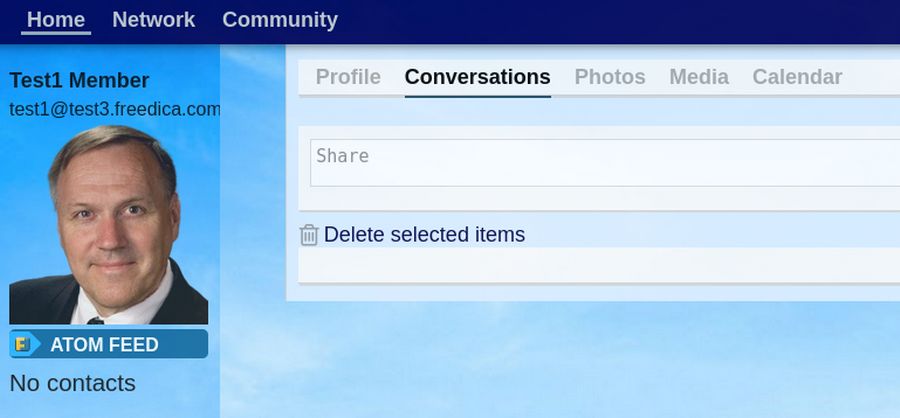The image size is (900, 418).
Task: Show the Calendar tab
Action: click(797, 77)
